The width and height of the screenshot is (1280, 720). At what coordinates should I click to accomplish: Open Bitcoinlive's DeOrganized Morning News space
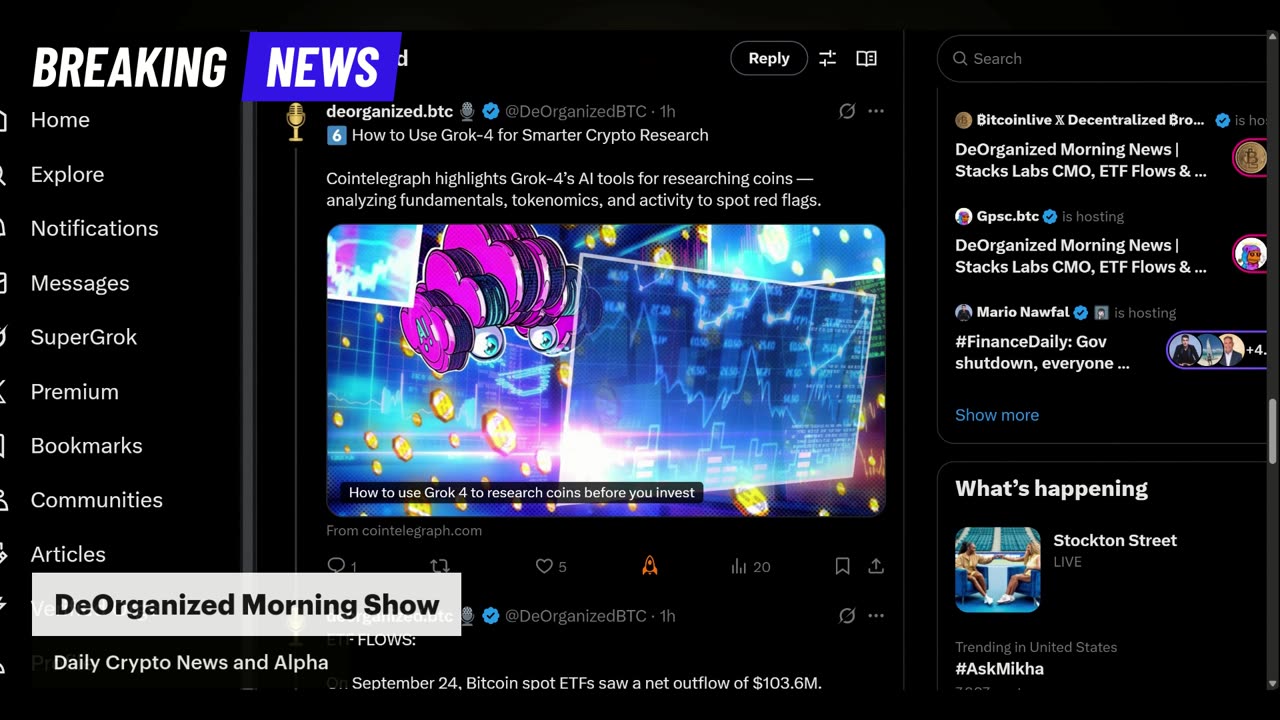point(1081,160)
